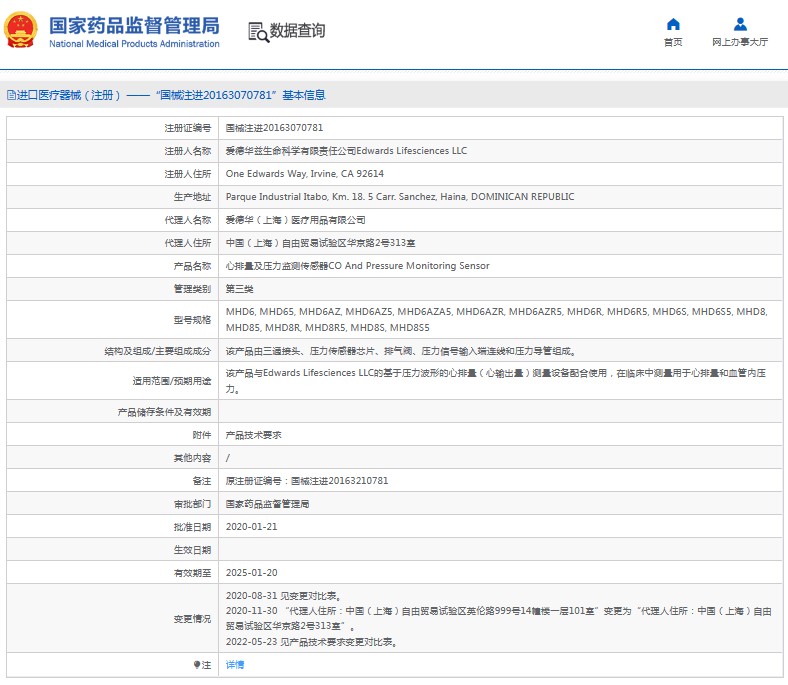Viewport: 788px width, 685px height.
Task: Click the 有效期至 label
Action: tap(192, 573)
